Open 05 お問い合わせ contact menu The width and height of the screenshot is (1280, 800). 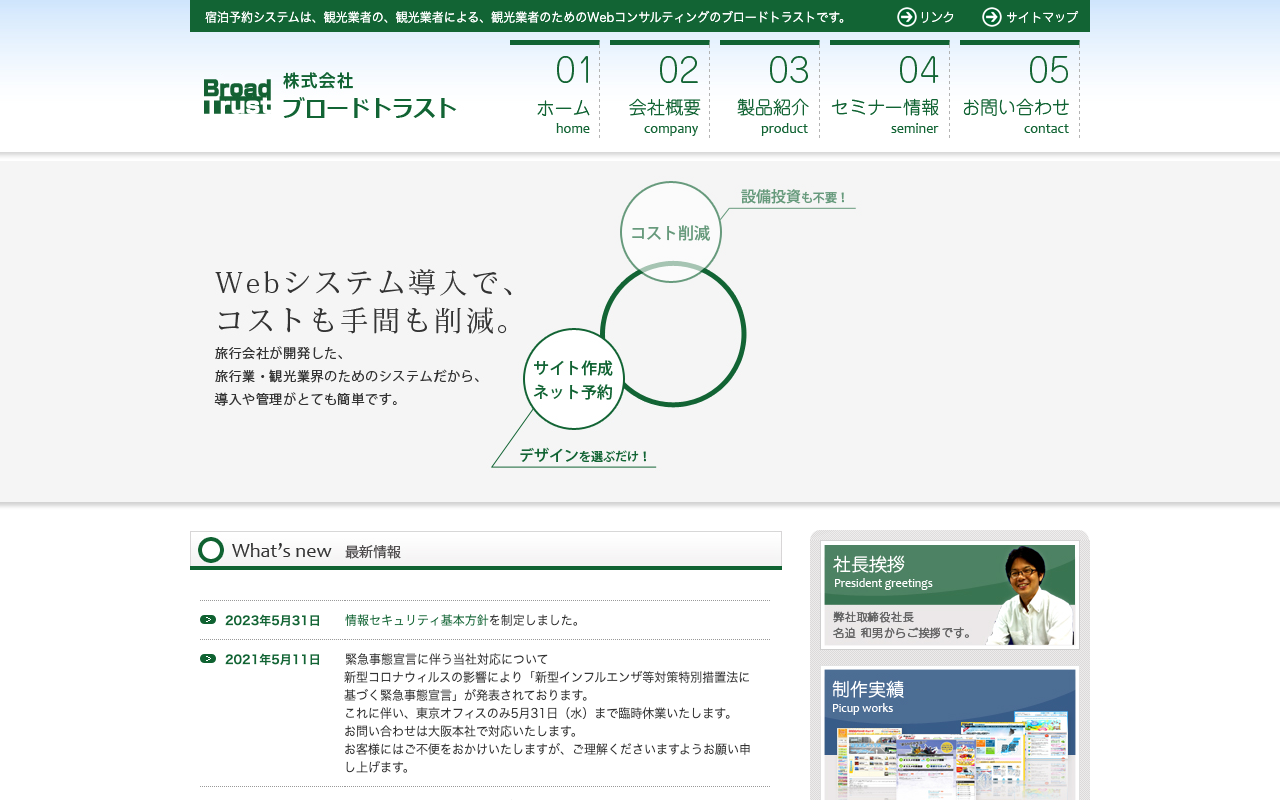pyautogui.click(x=1020, y=89)
